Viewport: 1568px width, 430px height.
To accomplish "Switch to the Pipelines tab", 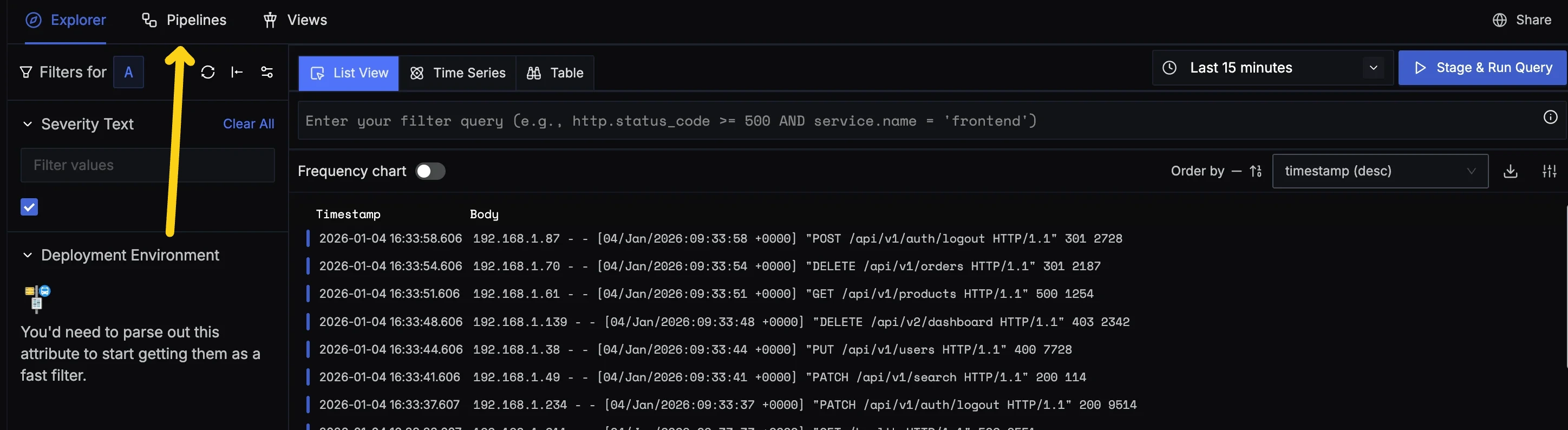I will pyautogui.click(x=185, y=20).
